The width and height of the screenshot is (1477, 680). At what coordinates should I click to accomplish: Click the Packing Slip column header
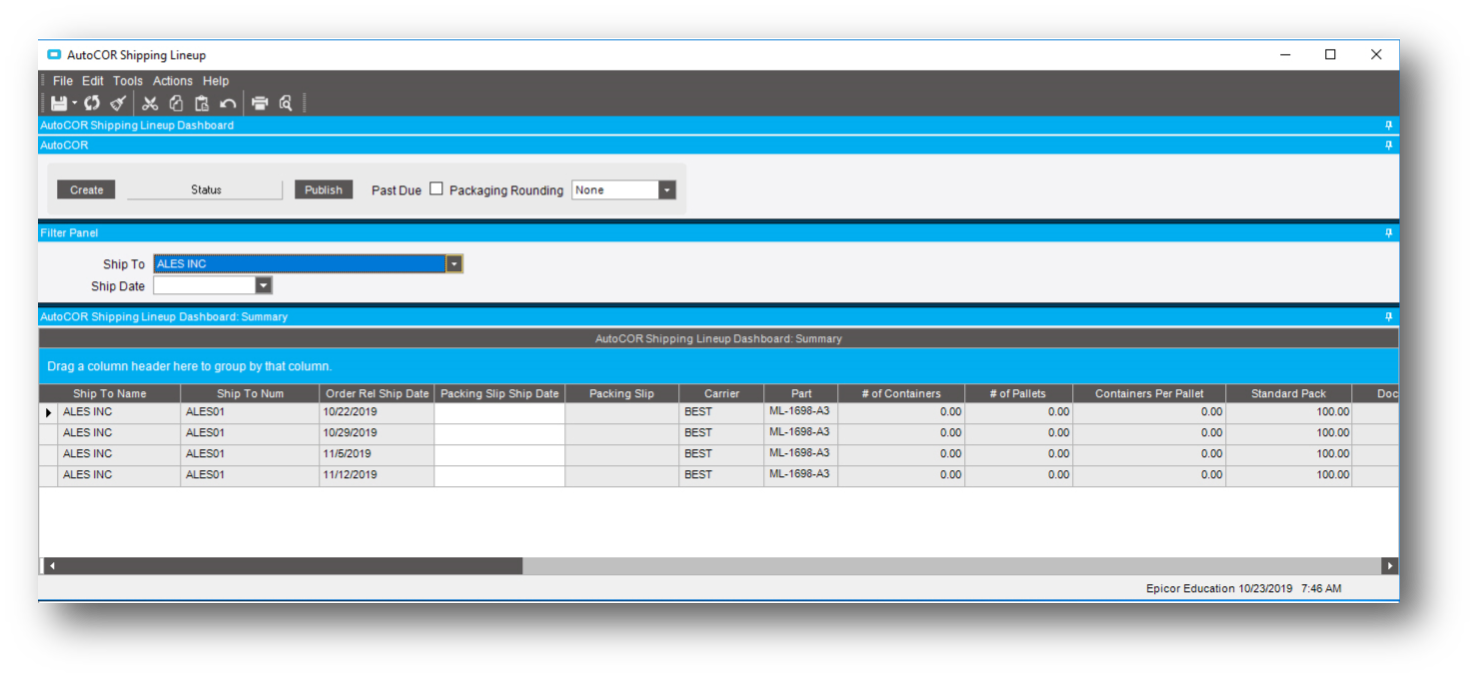[621, 394]
